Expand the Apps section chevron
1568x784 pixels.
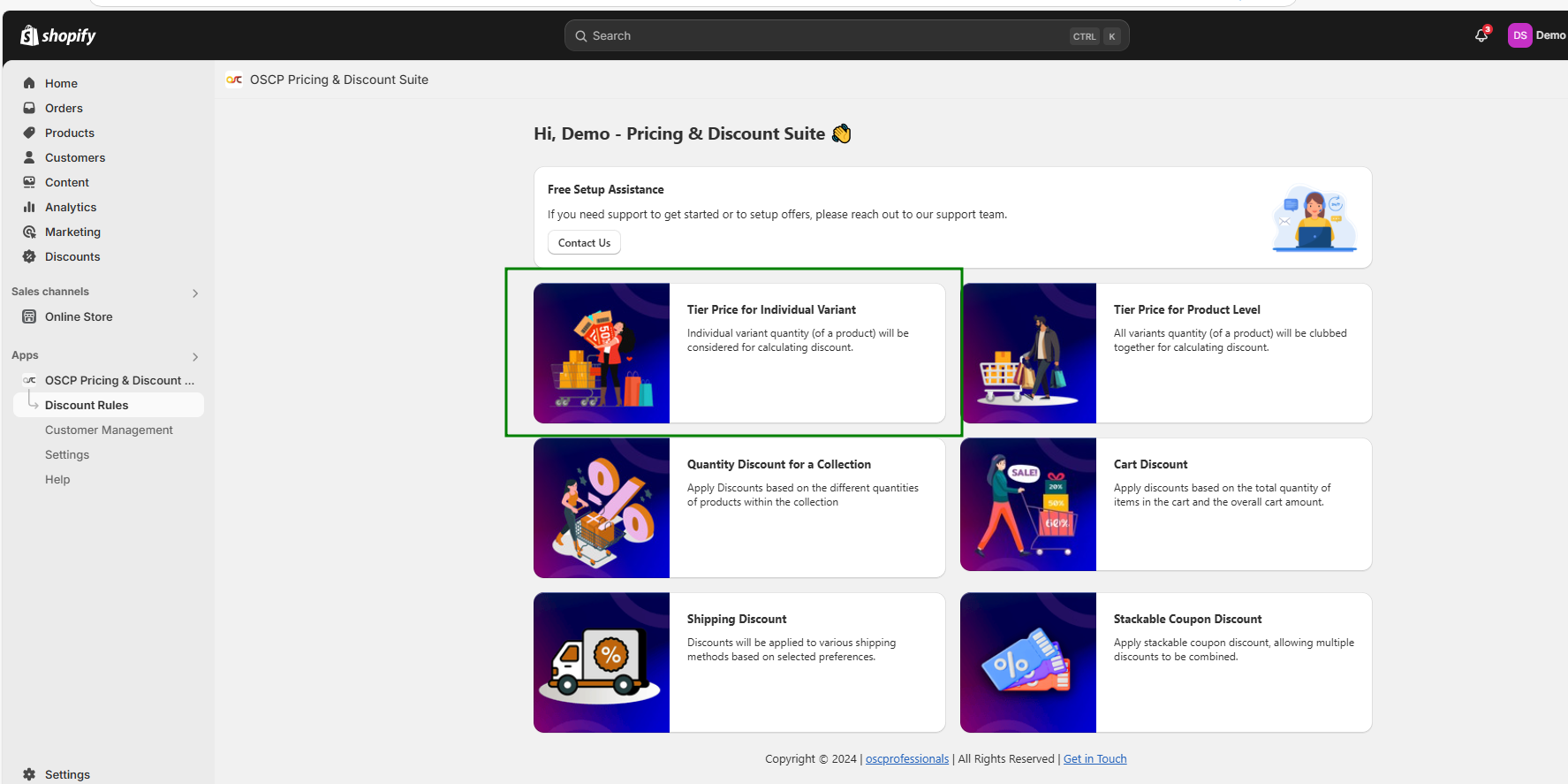tap(195, 356)
